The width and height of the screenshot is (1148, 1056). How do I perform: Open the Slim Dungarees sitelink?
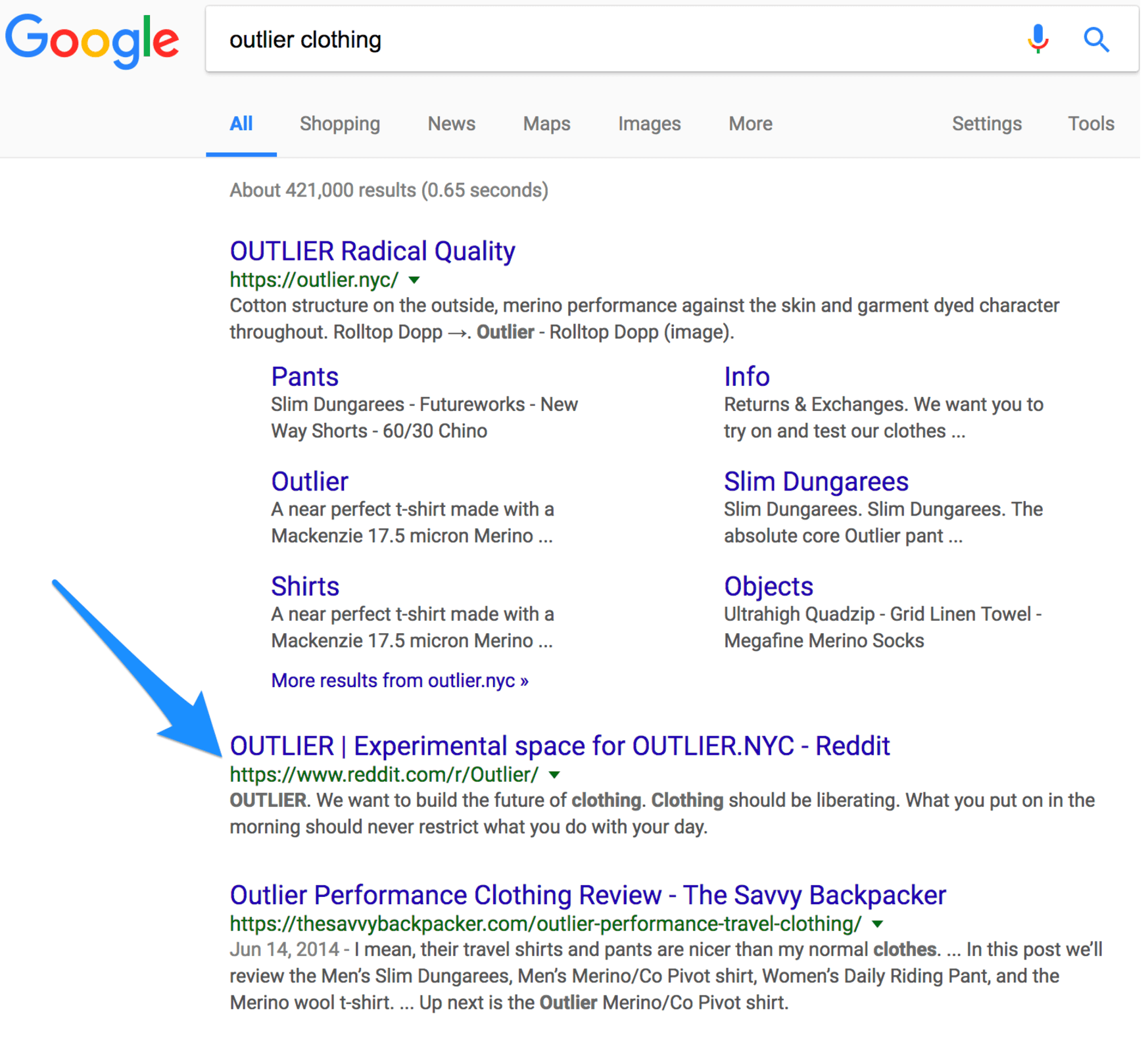click(x=816, y=482)
